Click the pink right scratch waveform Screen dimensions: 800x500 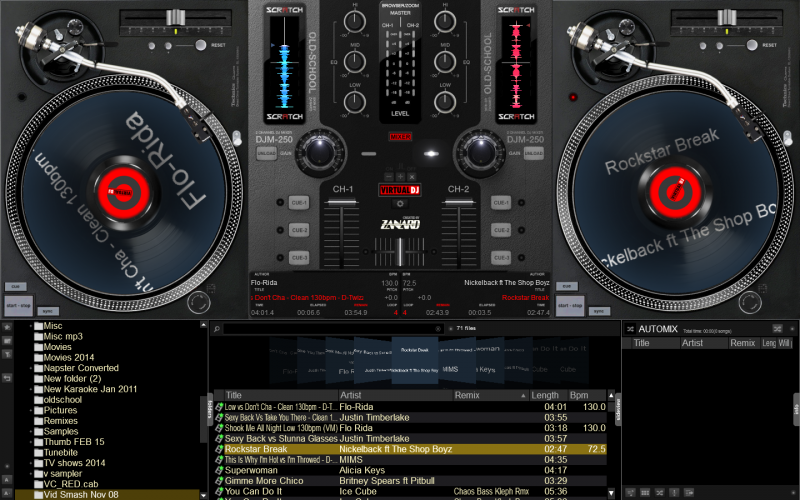[516, 63]
